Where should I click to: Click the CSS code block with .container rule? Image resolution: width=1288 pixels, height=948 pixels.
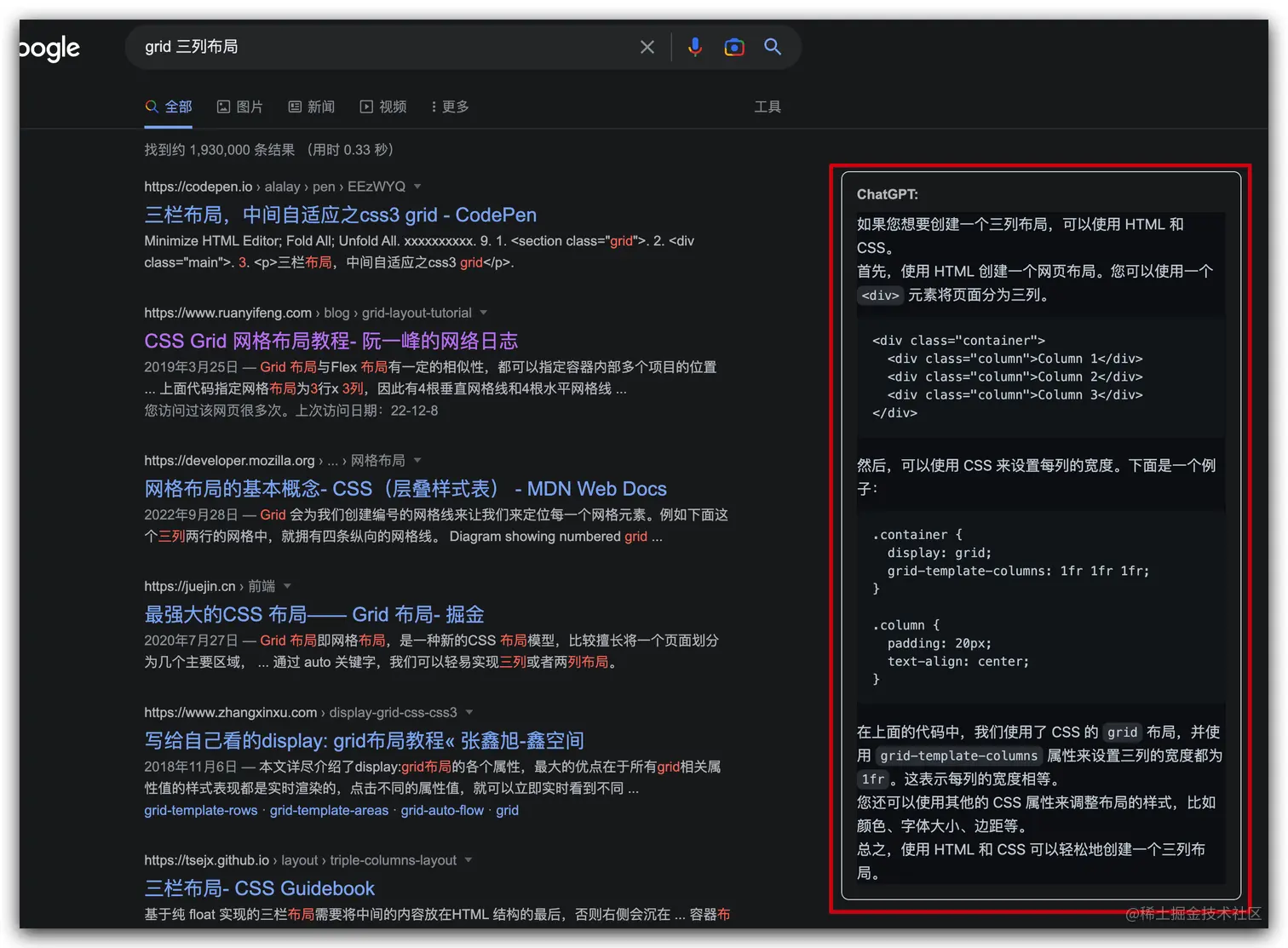coord(1041,606)
